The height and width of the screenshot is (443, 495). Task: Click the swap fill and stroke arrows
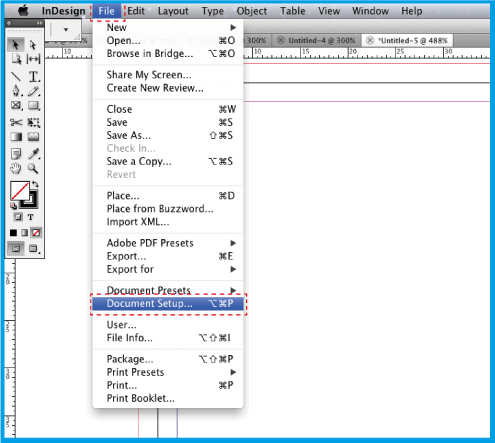point(35,184)
